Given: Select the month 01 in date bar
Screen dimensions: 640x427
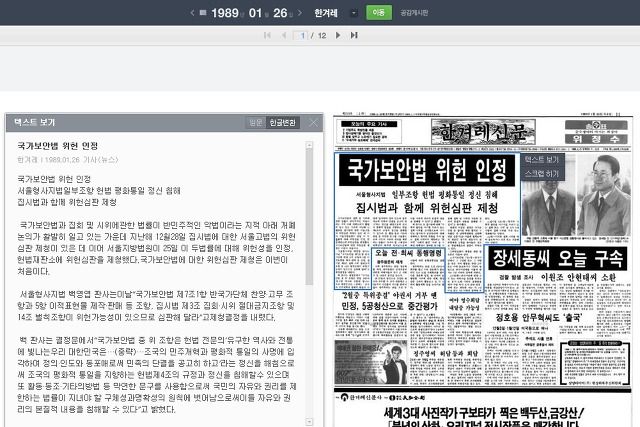Looking at the screenshot, I should (x=255, y=13).
